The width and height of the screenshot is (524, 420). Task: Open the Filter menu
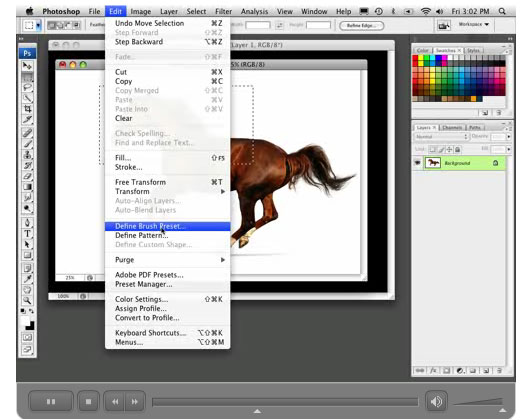click(x=223, y=11)
